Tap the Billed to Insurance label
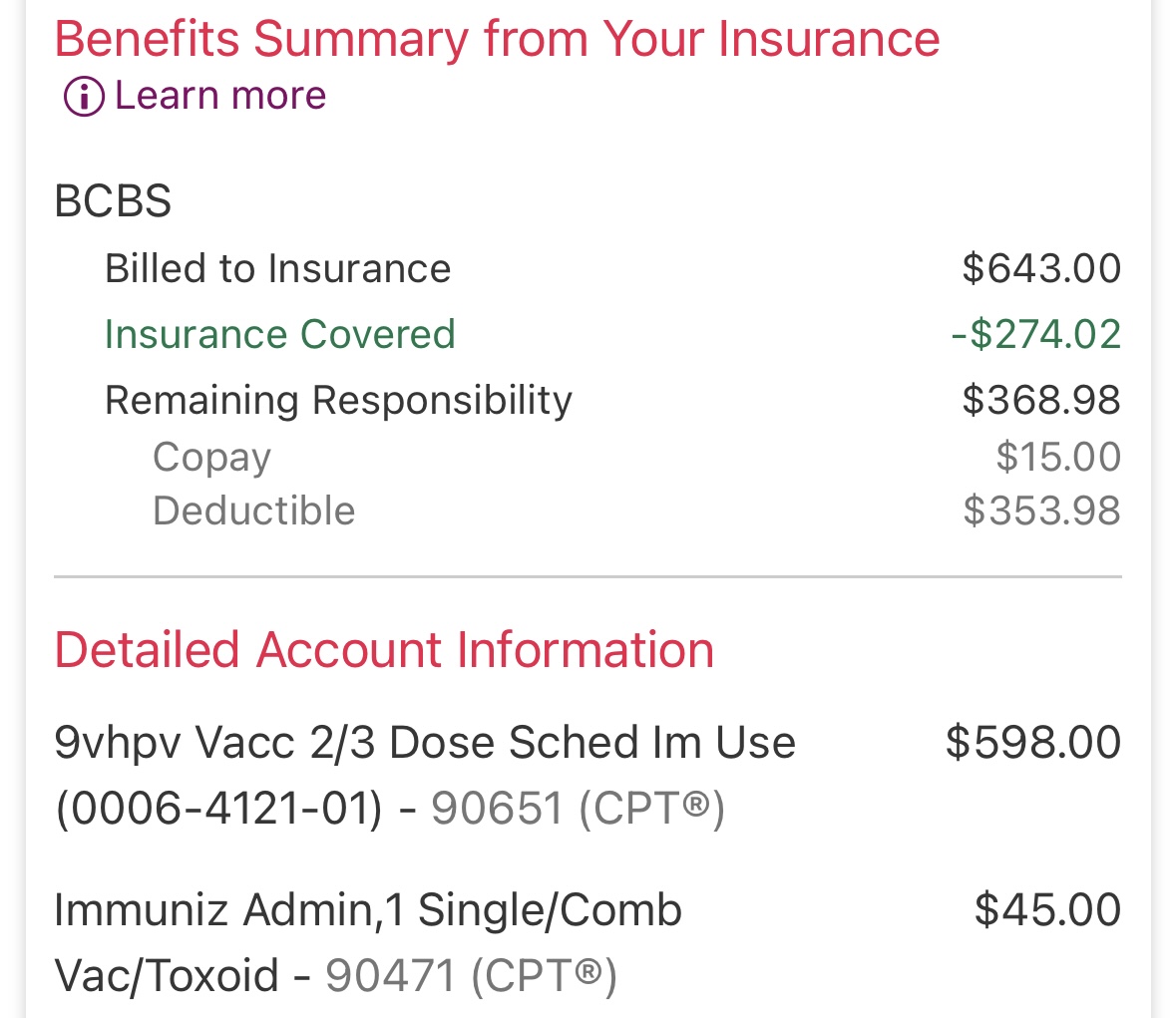The width and height of the screenshot is (1176, 1018). click(277, 269)
